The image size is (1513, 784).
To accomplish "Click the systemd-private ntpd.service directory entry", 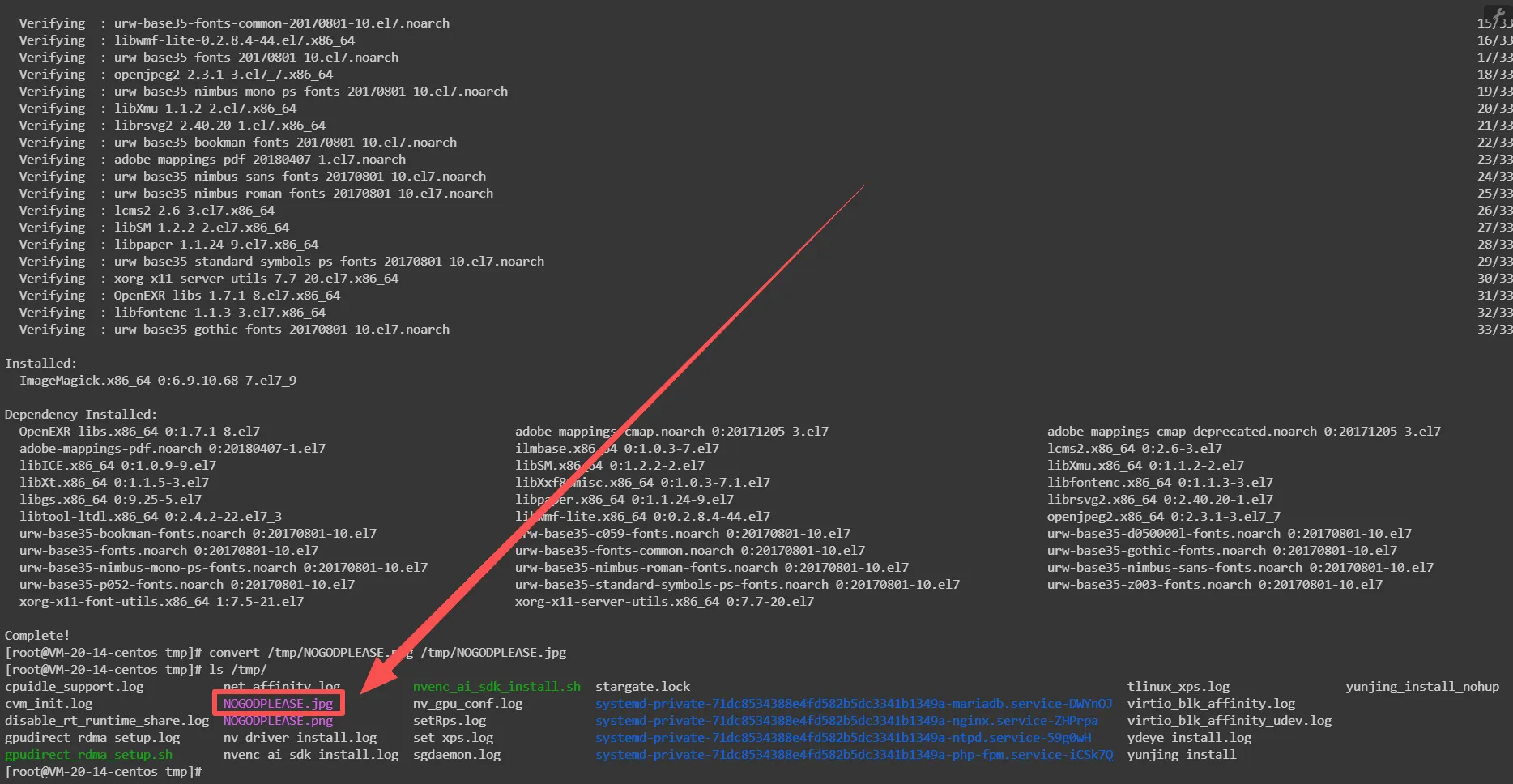I will (843, 738).
